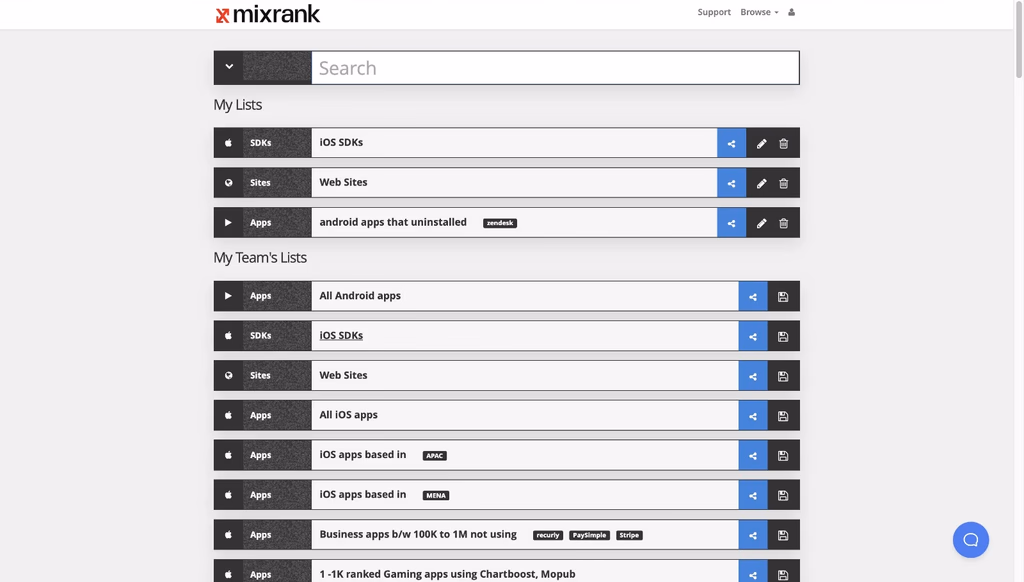Open the Gaming apps using Chartboost, Mopub list
This screenshot has height=582, width=1024.
(447, 574)
